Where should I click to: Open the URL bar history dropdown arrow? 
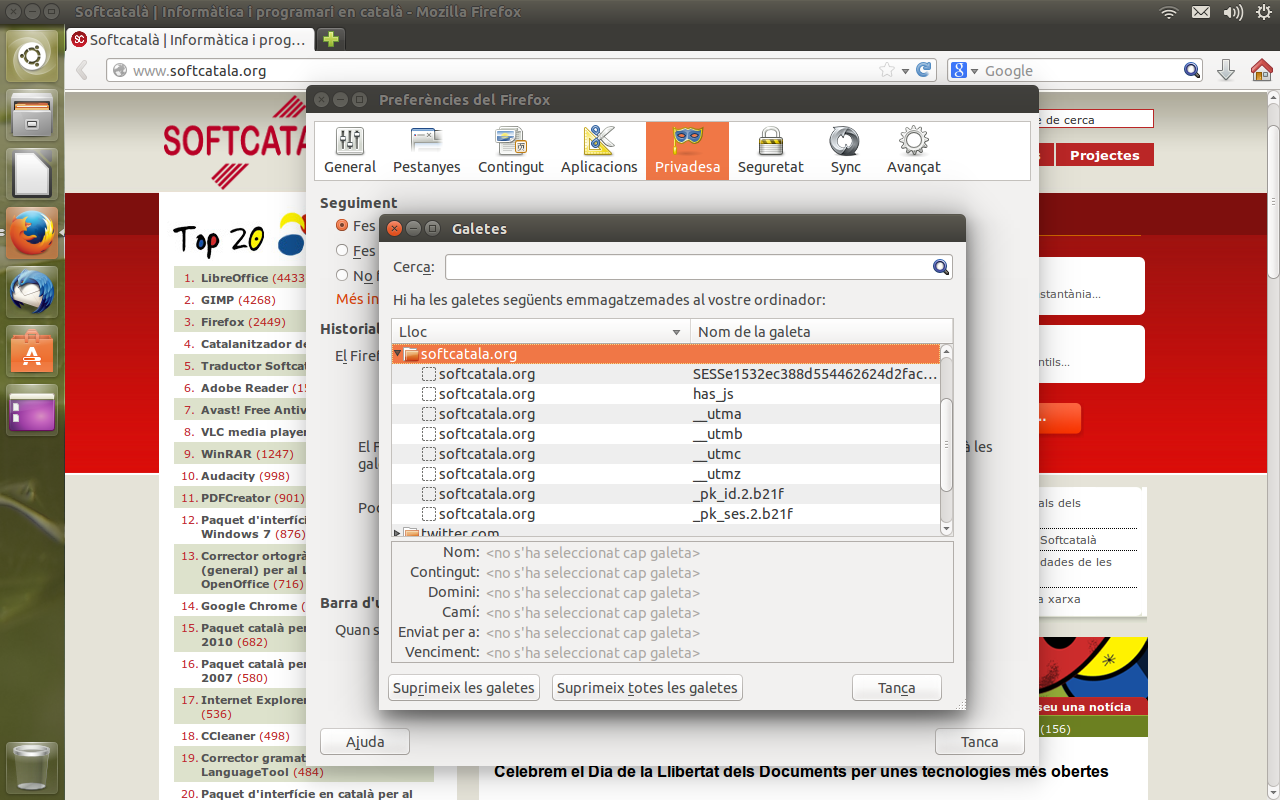pos(905,71)
